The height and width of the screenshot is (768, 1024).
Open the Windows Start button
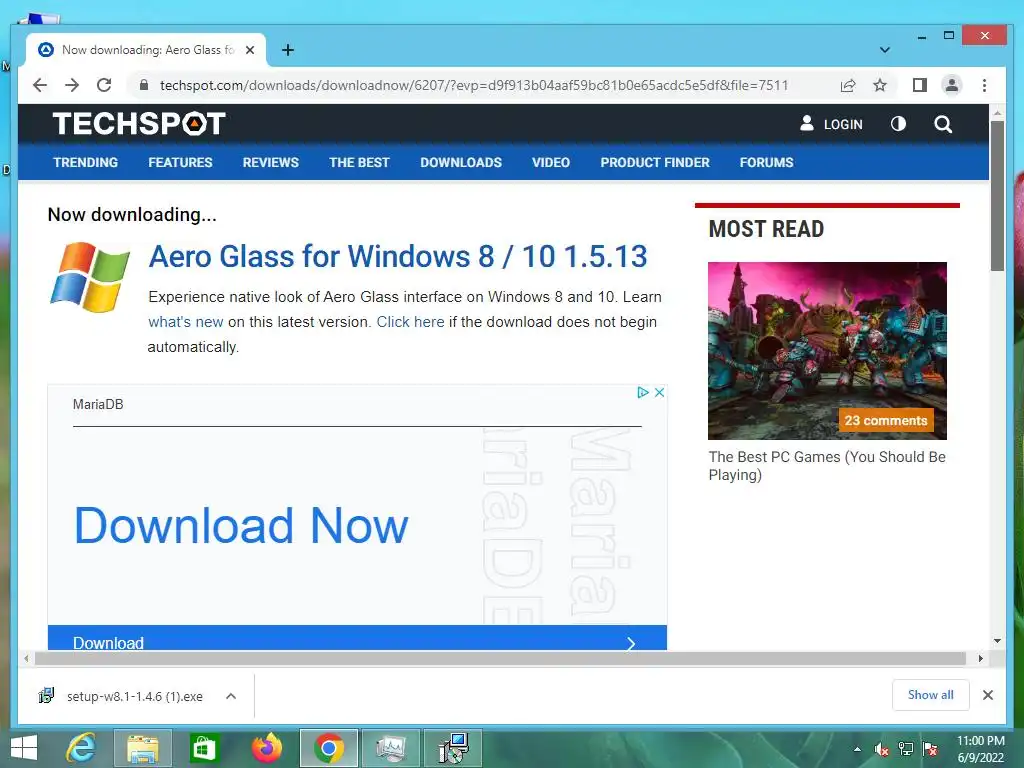click(24, 748)
